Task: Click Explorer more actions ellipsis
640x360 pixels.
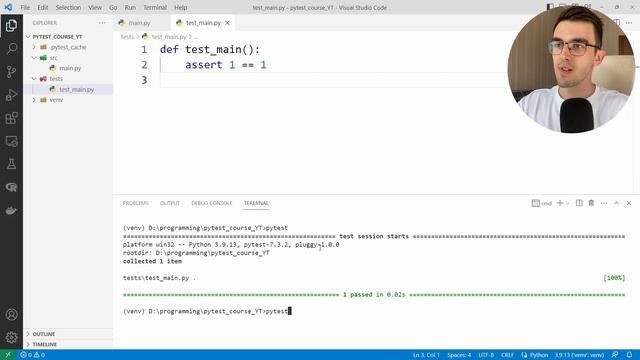Action: [102, 23]
